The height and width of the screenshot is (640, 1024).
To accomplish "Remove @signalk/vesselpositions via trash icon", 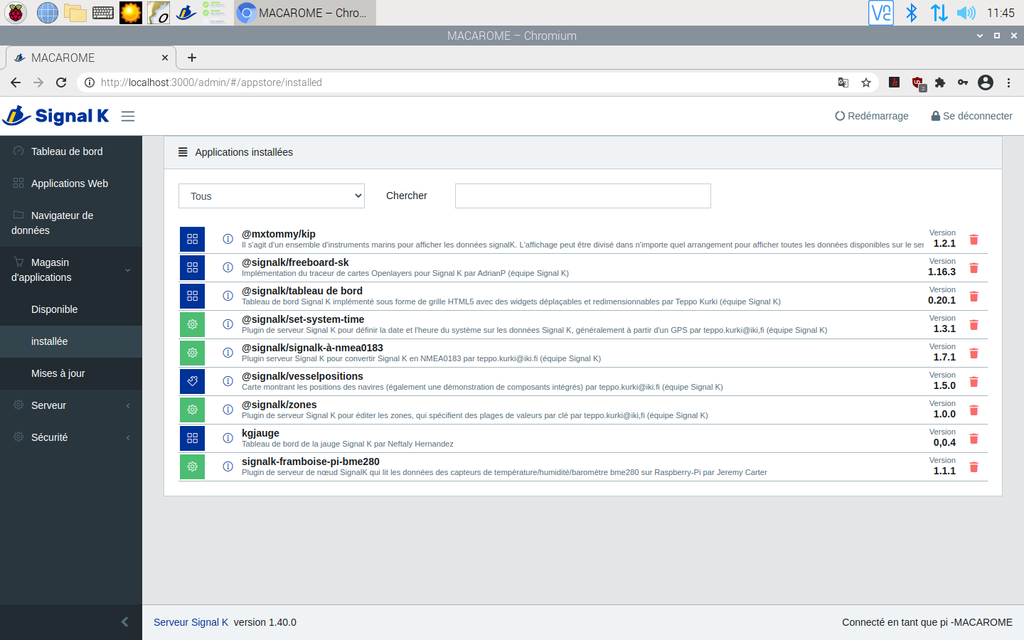I will pyautogui.click(x=974, y=381).
